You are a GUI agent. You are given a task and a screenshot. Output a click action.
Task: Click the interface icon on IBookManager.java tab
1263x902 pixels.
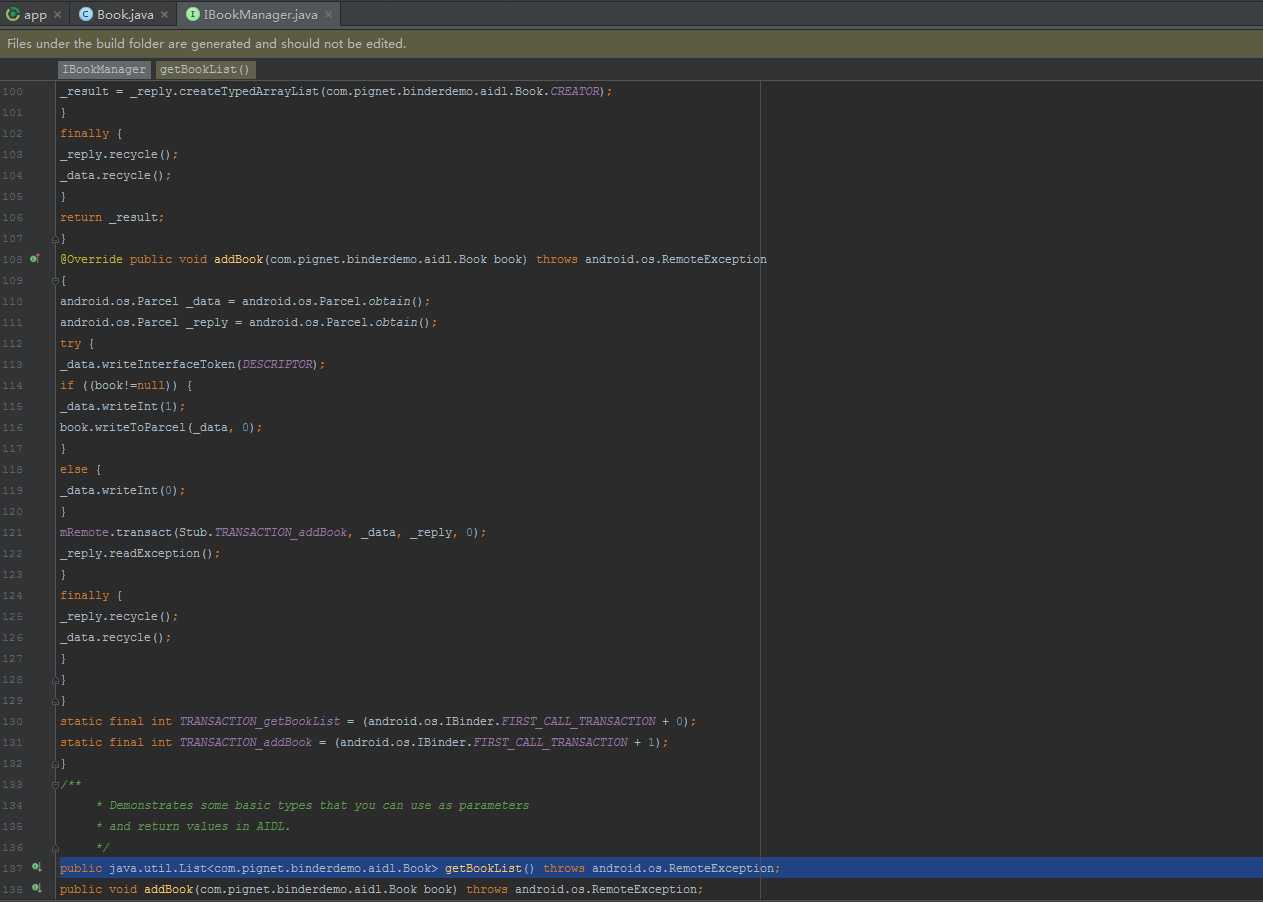[x=192, y=14]
